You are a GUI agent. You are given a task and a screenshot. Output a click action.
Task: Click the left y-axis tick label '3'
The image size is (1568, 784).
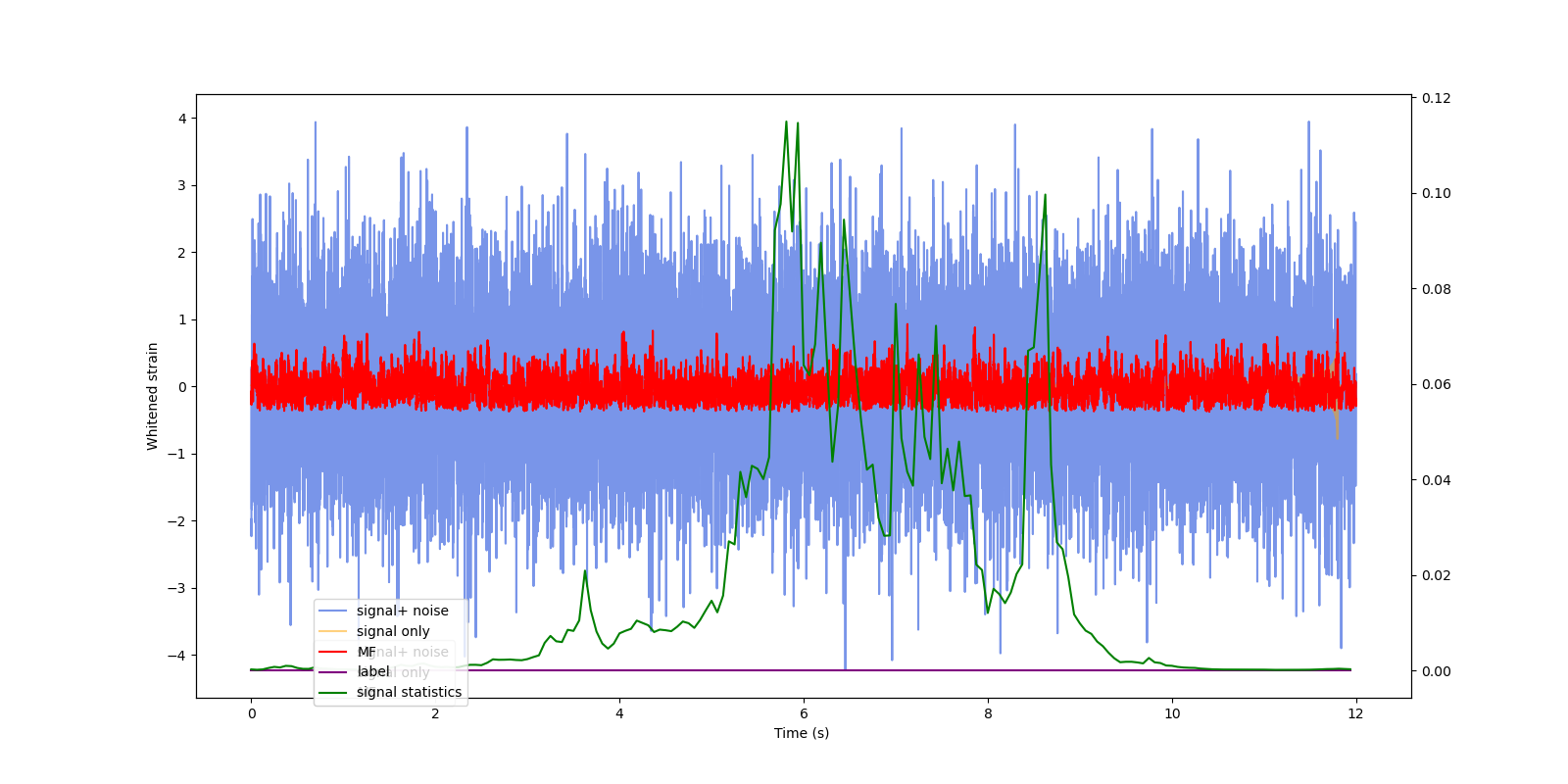pos(181,185)
